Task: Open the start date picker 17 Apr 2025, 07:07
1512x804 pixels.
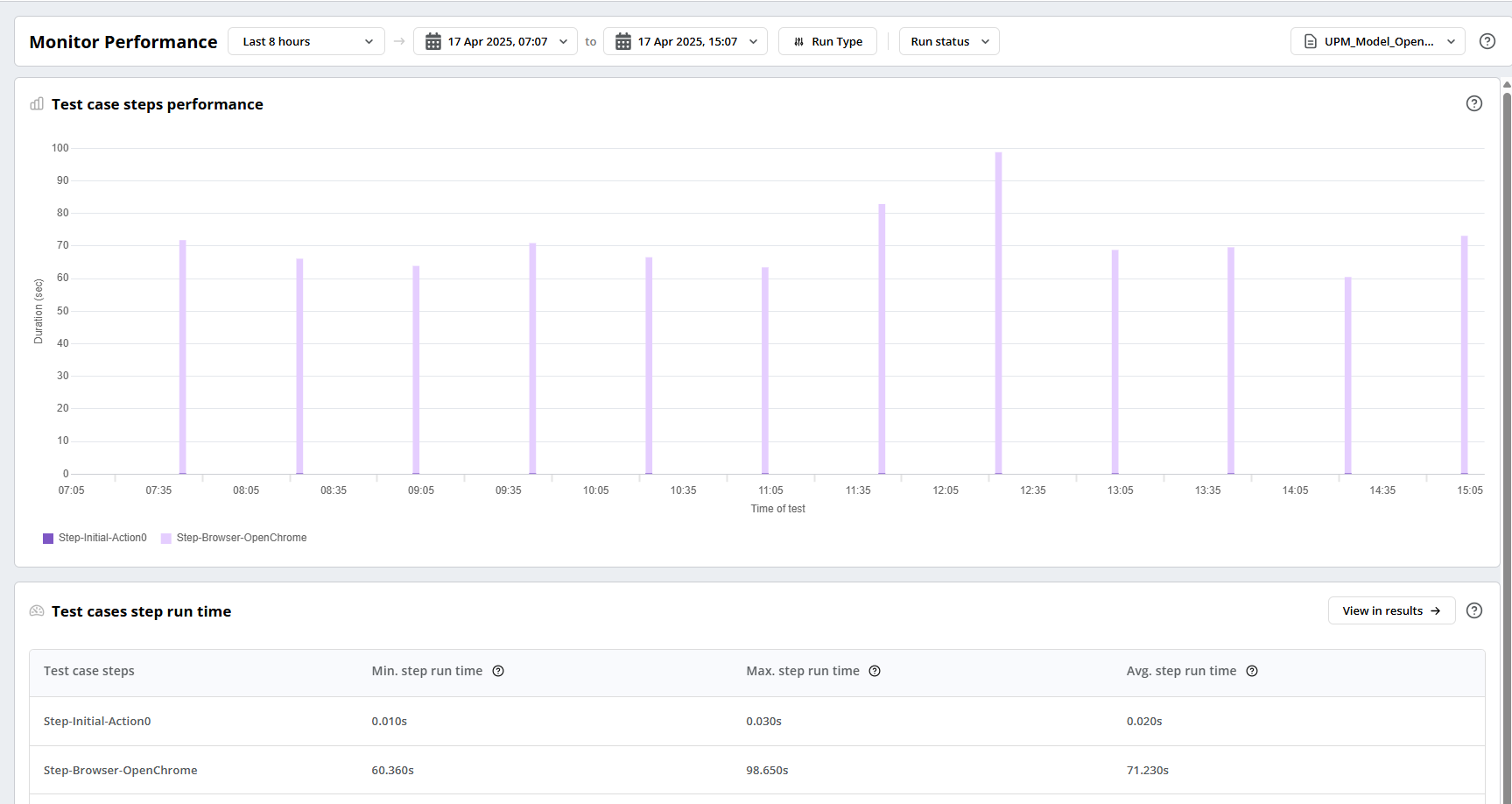Action: [x=496, y=41]
